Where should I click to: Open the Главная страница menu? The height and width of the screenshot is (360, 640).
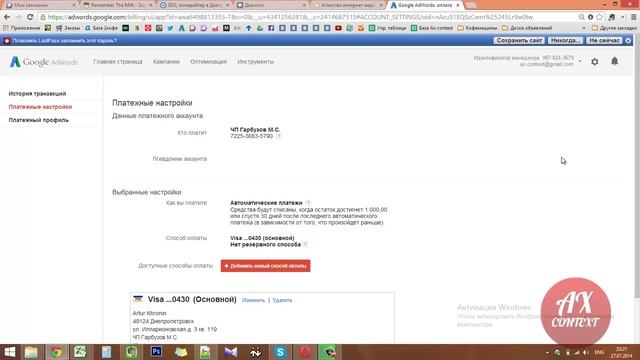pyautogui.click(x=118, y=62)
